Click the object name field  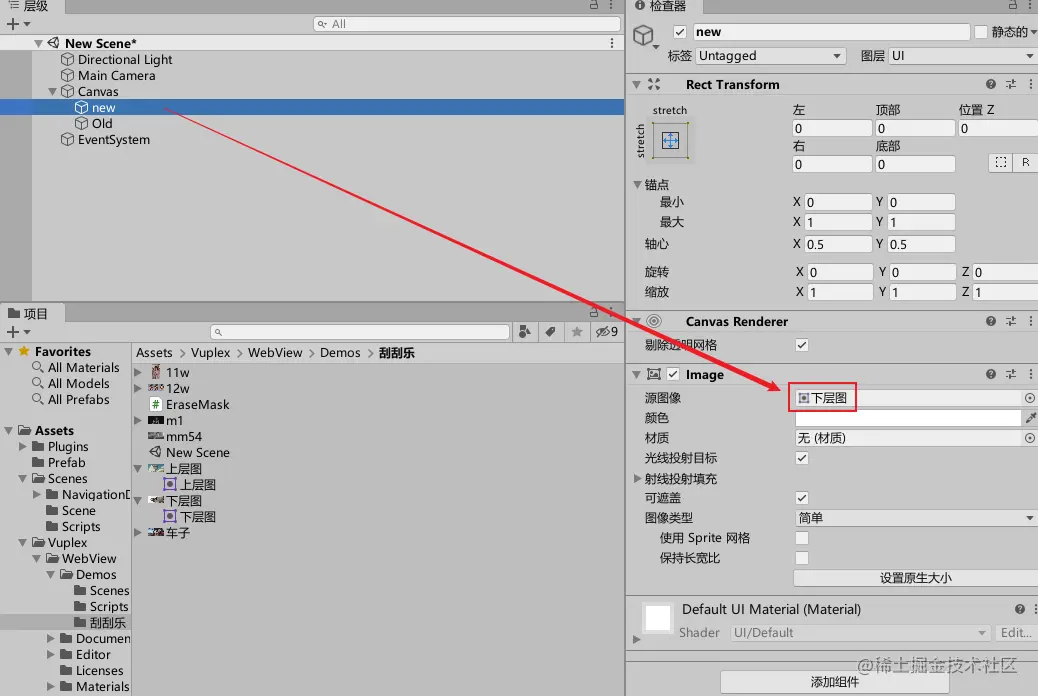(x=831, y=32)
